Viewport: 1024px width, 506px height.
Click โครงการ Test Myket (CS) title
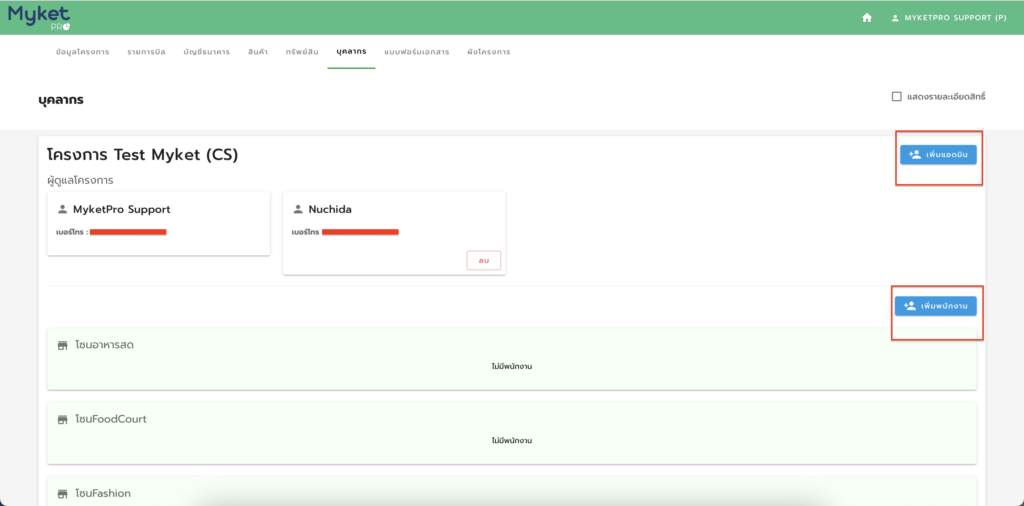point(143,155)
